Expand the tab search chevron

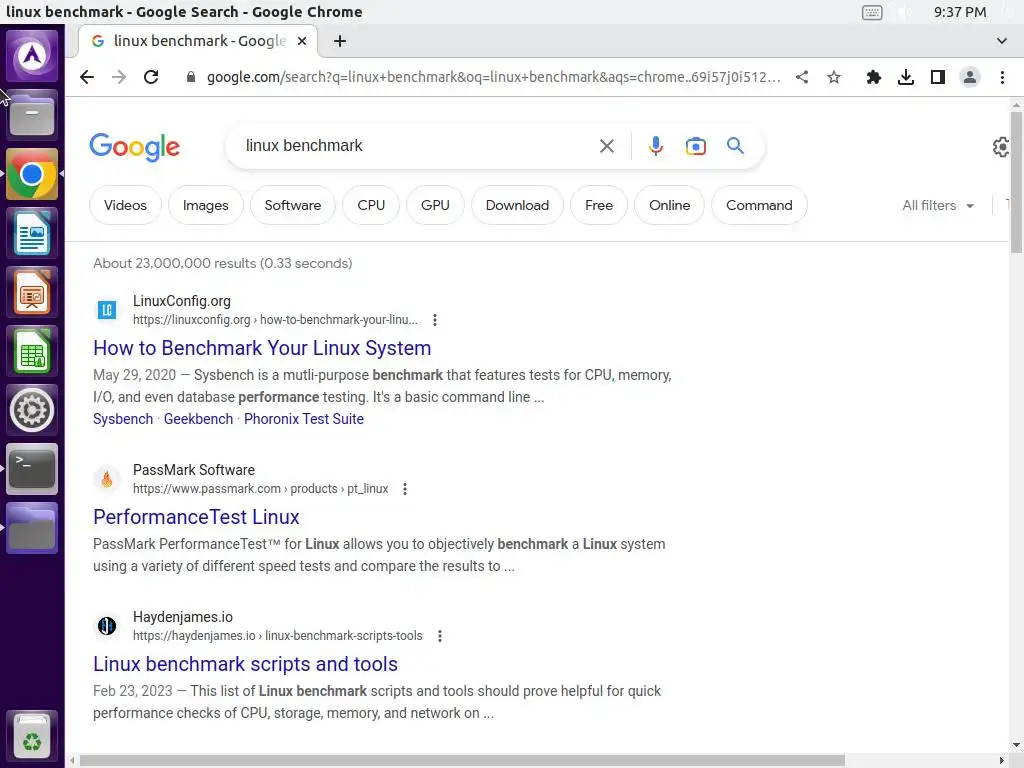click(1001, 41)
